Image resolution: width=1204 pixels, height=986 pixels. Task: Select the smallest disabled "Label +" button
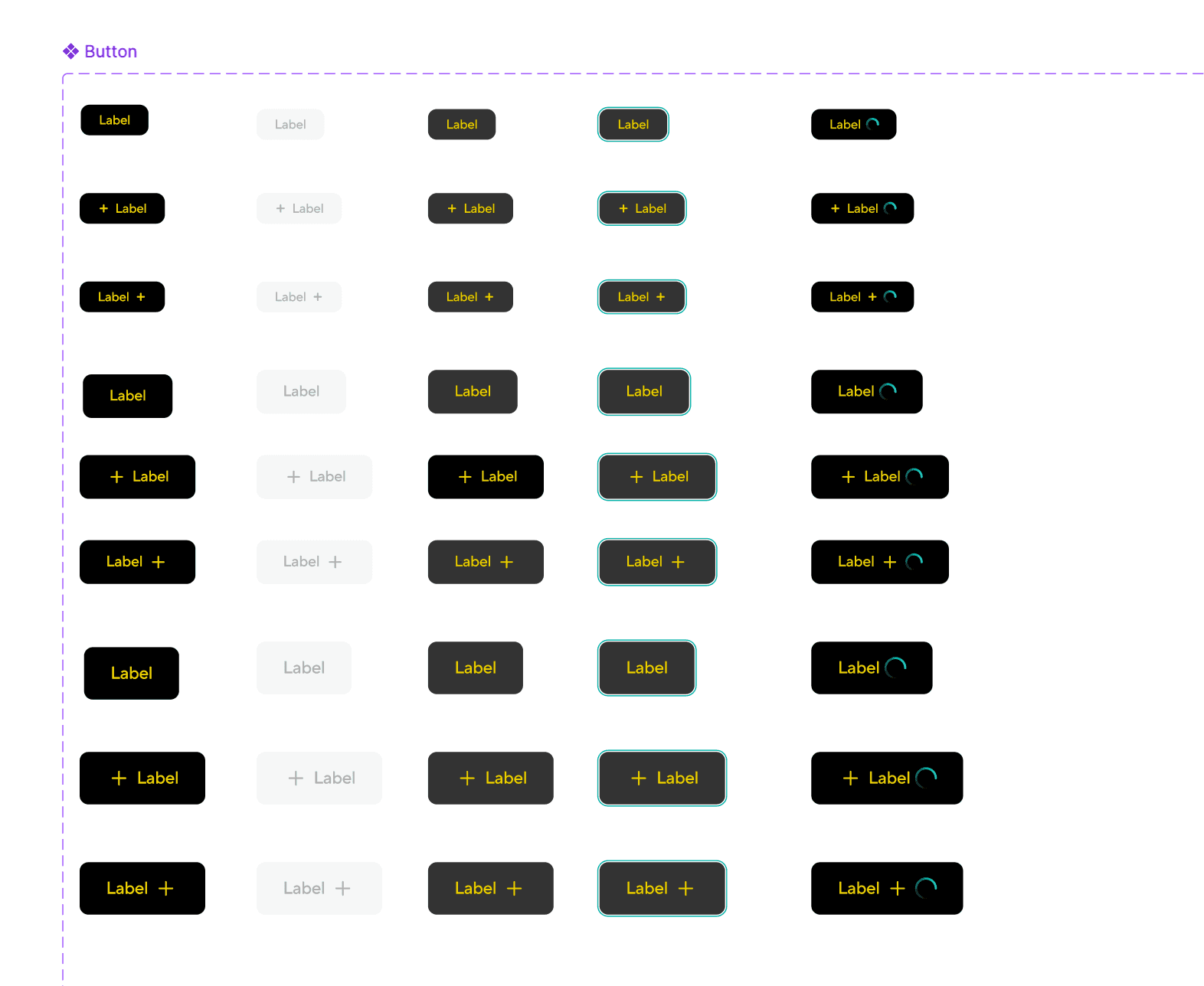point(299,297)
